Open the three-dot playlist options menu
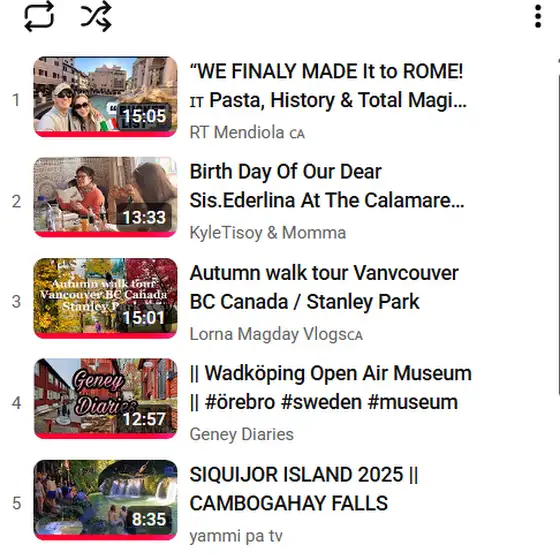The width and height of the screenshot is (560, 560). click(538, 16)
